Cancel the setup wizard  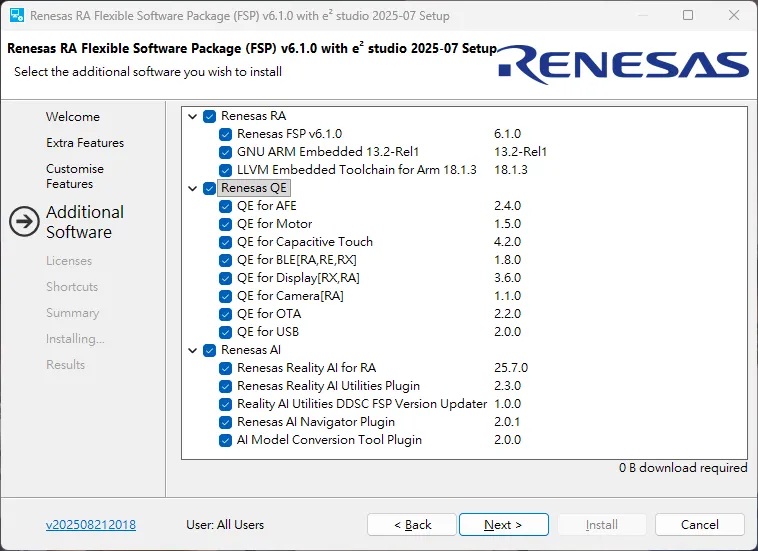pyautogui.click(x=699, y=525)
